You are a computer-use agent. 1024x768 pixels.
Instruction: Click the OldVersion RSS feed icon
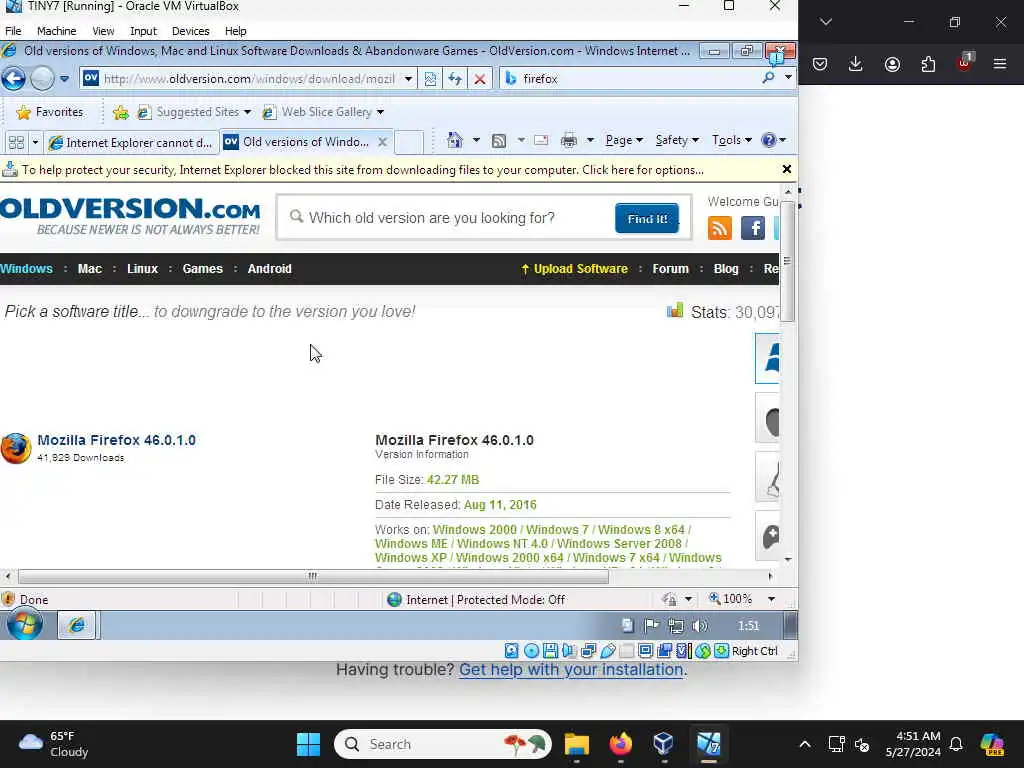pos(720,229)
